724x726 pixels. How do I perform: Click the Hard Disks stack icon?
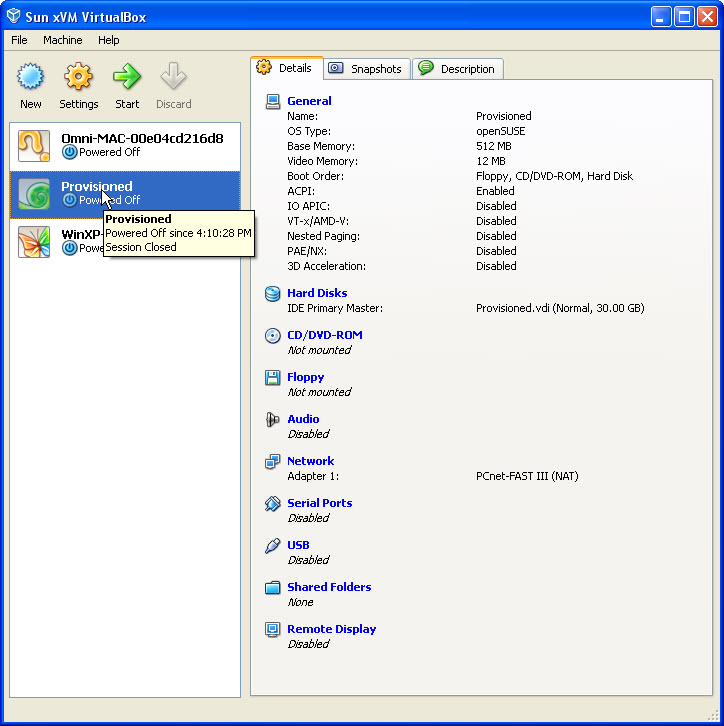273,294
